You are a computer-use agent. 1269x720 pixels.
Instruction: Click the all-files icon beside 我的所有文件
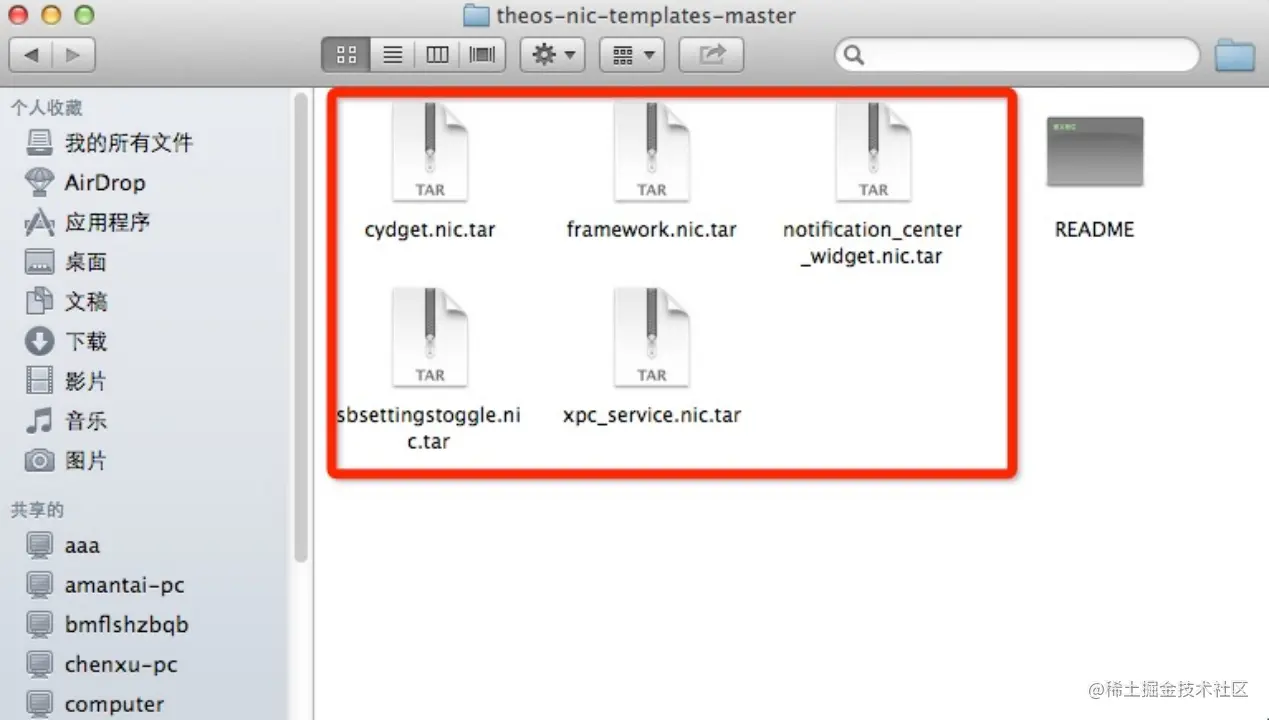[39, 143]
